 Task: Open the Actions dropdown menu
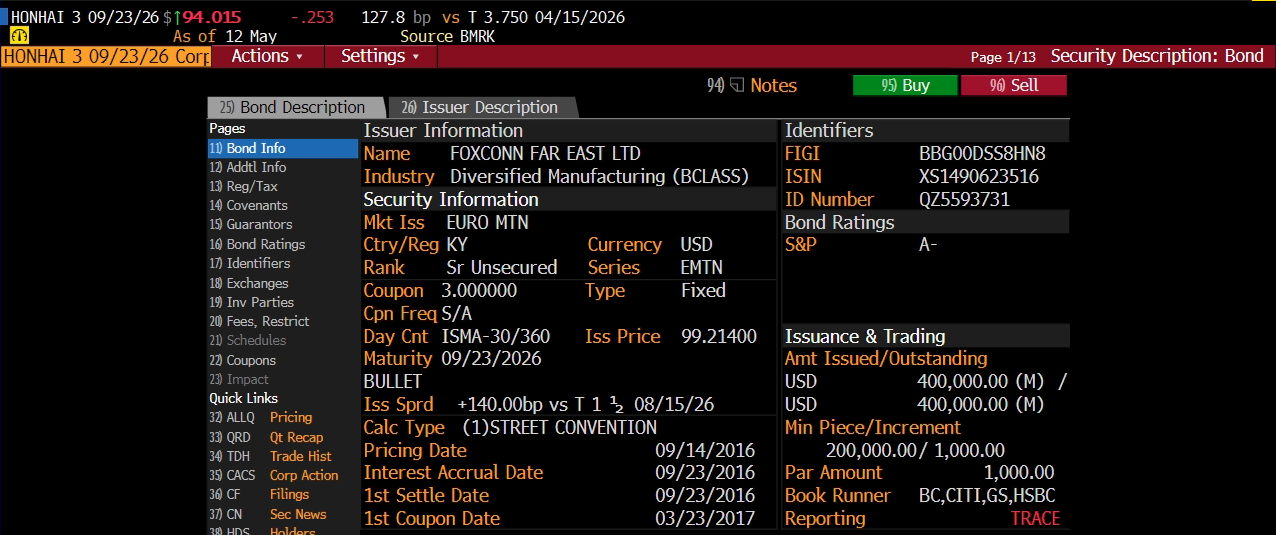[x=267, y=56]
